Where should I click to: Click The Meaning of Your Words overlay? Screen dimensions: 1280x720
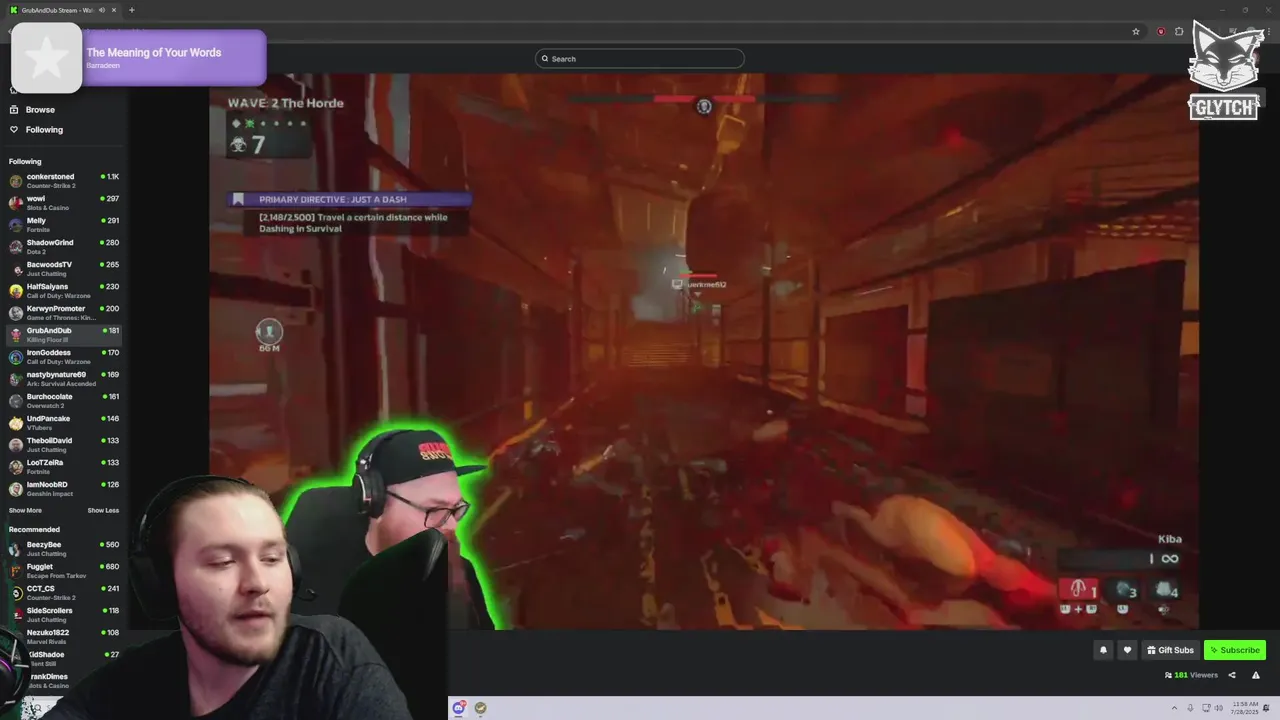(154, 52)
